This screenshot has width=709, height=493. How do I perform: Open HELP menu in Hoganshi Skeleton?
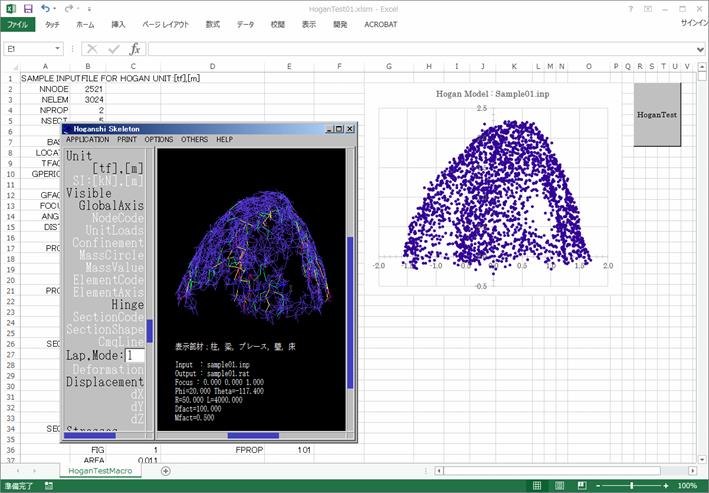click(x=224, y=139)
